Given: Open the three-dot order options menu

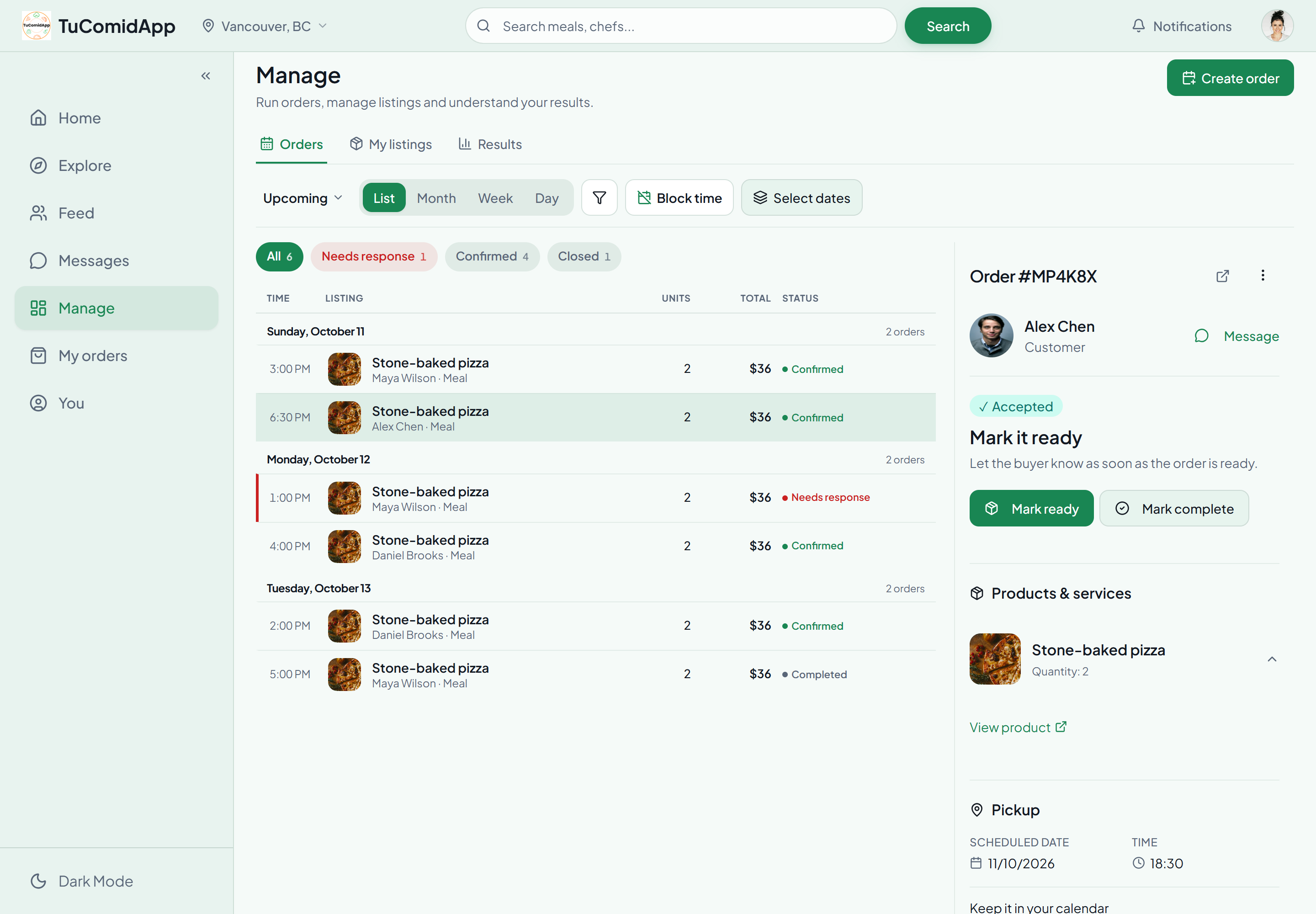Looking at the screenshot, I should (x=1263, y=276).
